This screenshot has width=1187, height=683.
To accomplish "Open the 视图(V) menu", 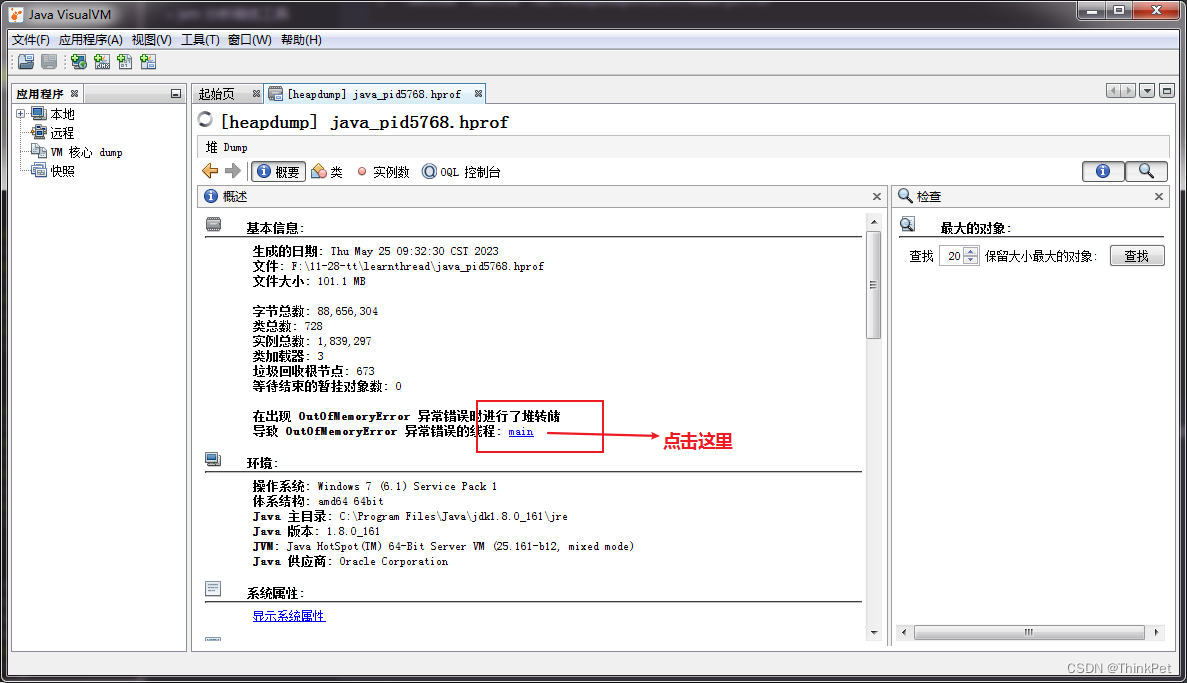I will point(151,39).
